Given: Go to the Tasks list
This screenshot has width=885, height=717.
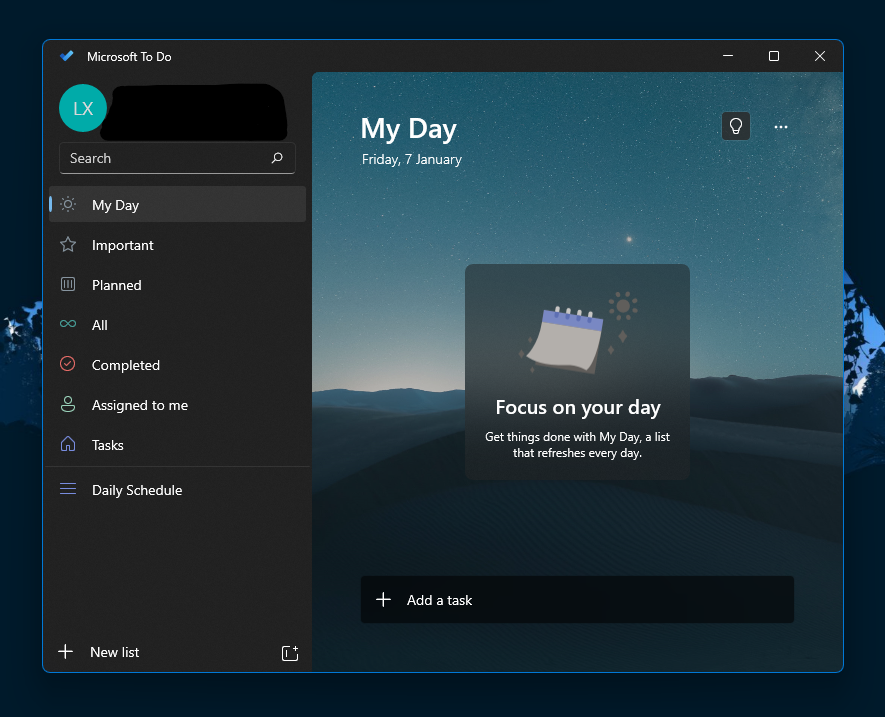Looking at the screenshot, I should click(177, 445).
